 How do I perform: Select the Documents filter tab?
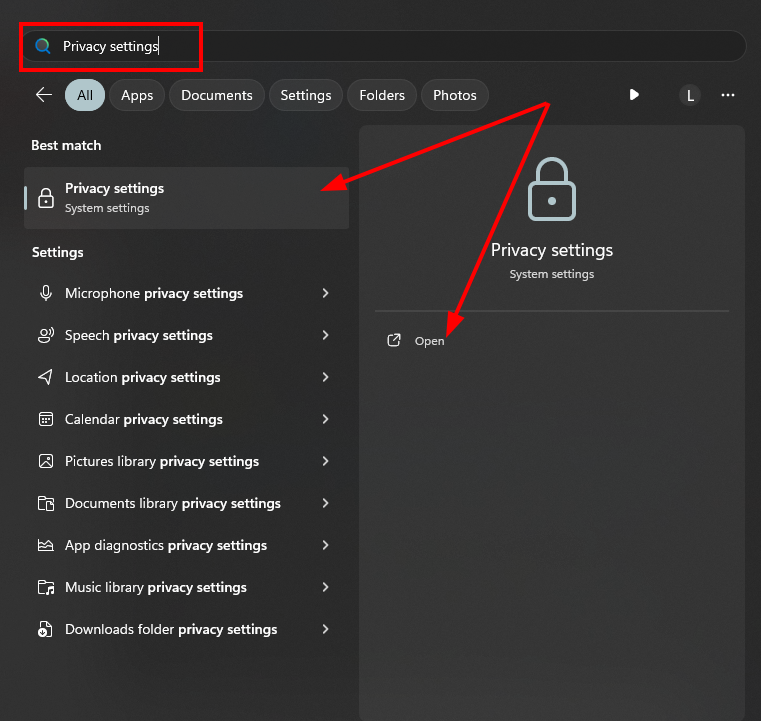(x=217, y=95)
